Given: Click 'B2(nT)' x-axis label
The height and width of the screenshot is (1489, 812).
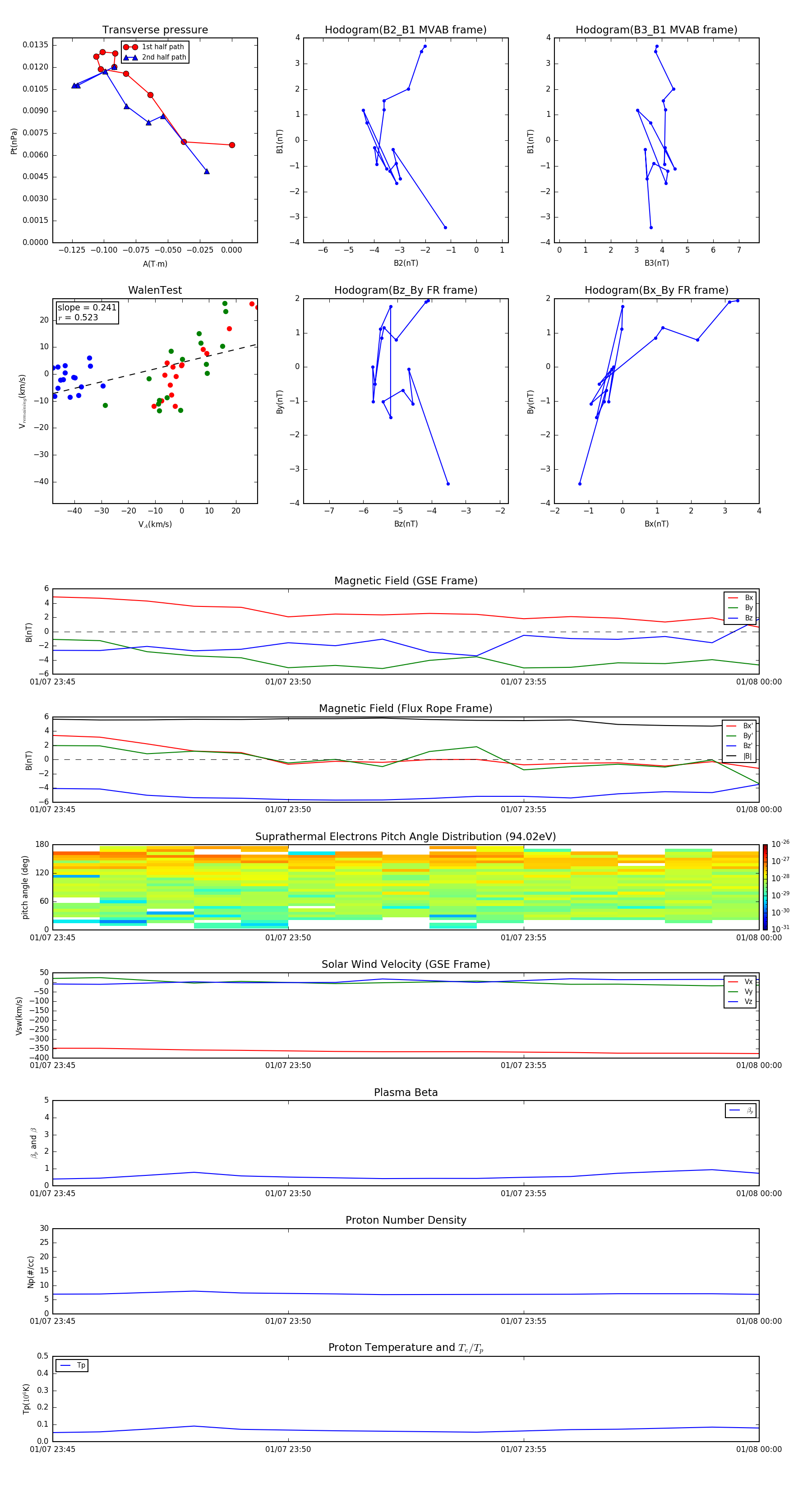Looking at the screenshot, I should coord(406,263).
